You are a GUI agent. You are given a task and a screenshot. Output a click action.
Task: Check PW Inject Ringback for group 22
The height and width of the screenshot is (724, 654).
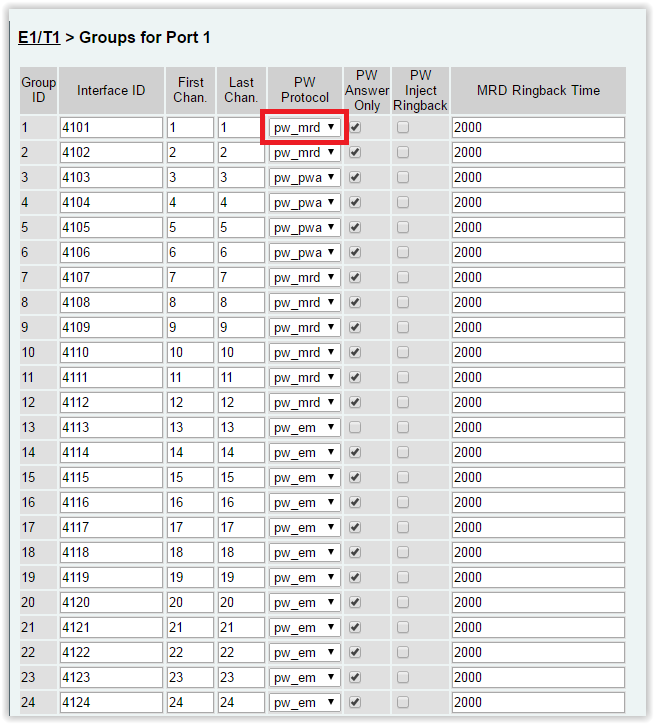[403, 652]
